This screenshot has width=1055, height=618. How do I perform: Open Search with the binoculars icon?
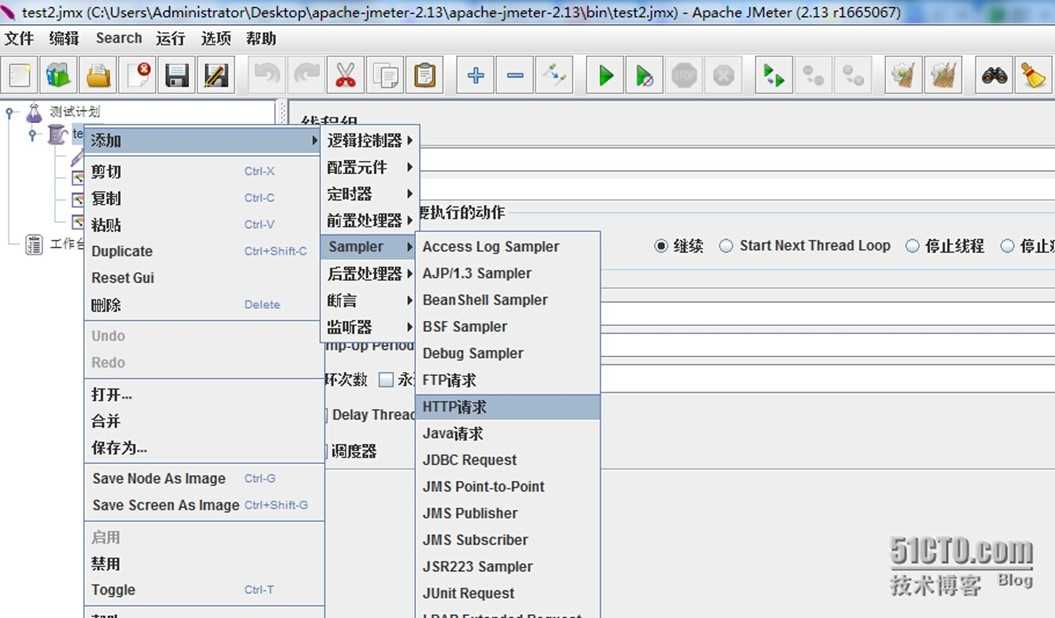point(994,75)
